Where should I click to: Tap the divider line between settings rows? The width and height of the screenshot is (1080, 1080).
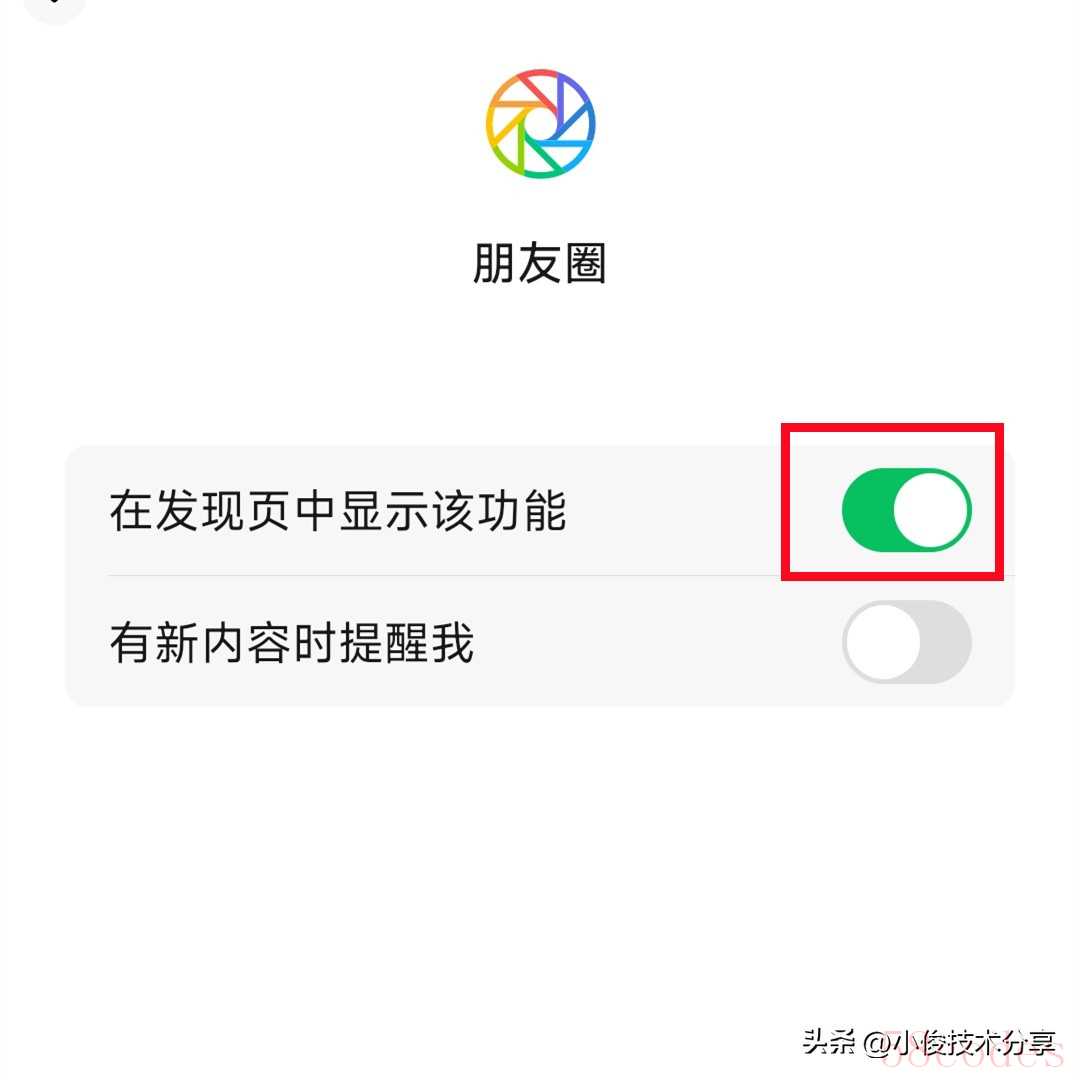[561, 575]
